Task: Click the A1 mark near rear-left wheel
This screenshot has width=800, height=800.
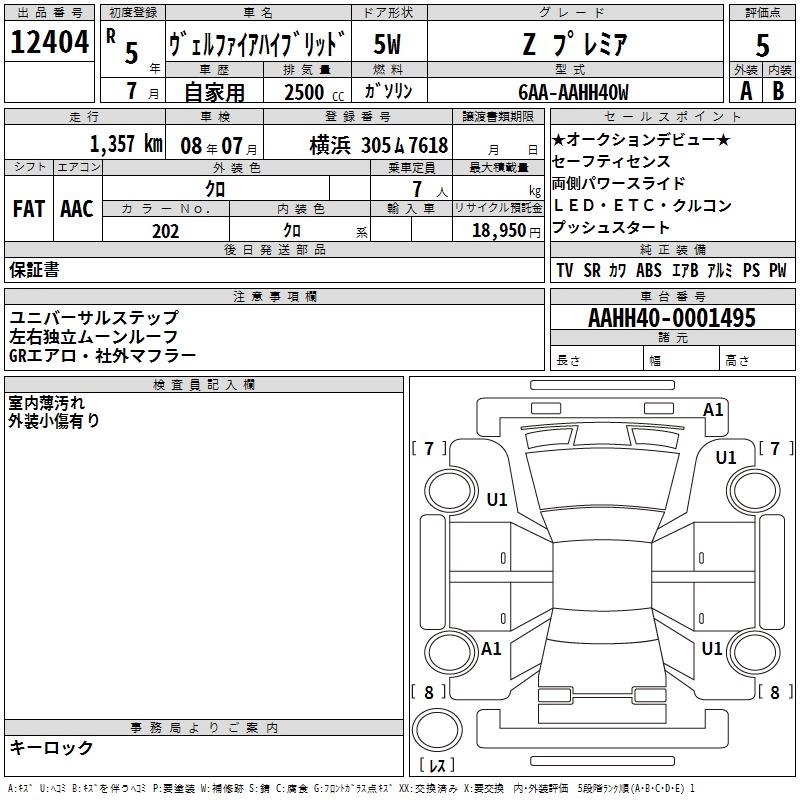Action: pos(491,648)
